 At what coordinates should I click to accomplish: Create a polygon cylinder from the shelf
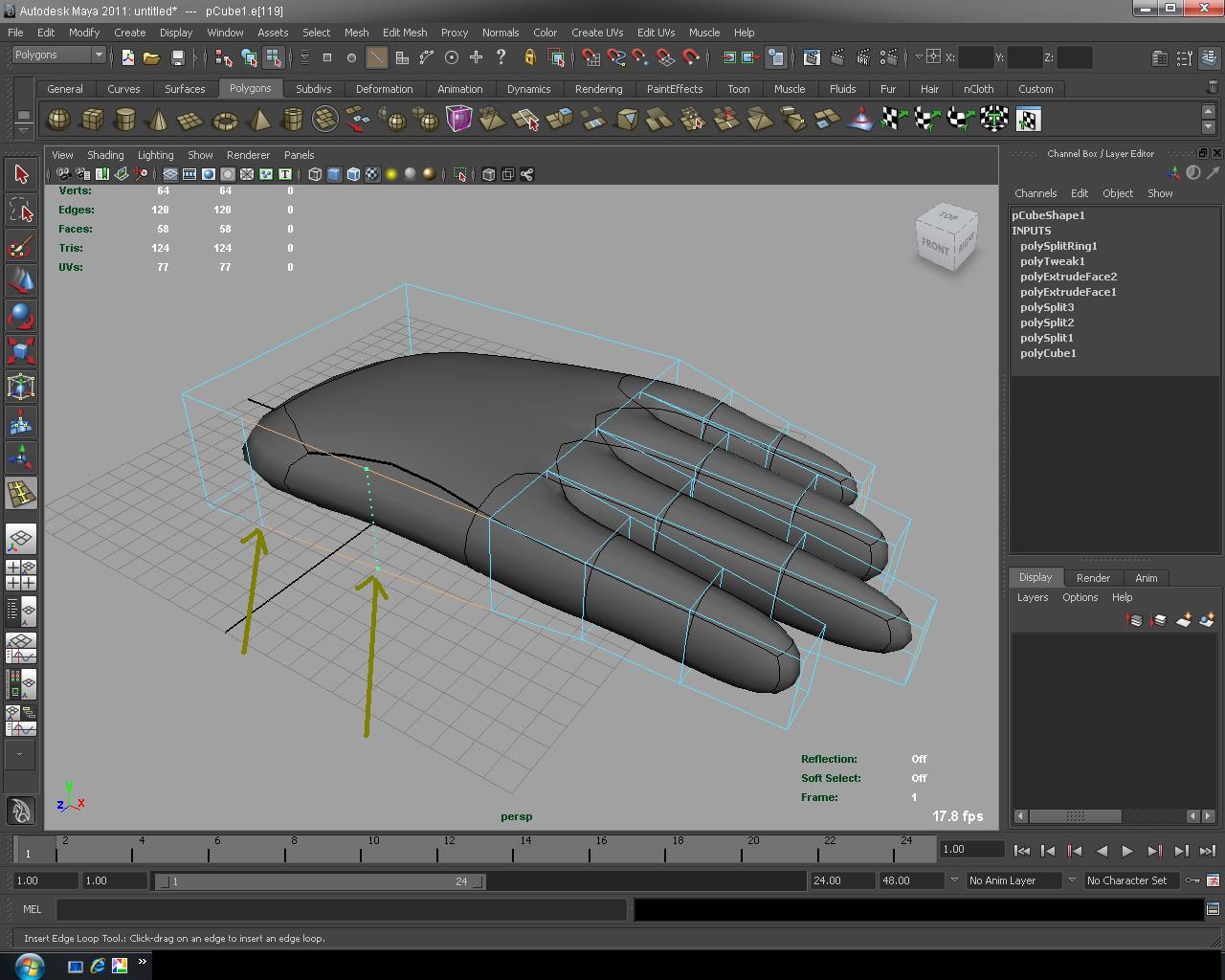click(x=125, y=120)
